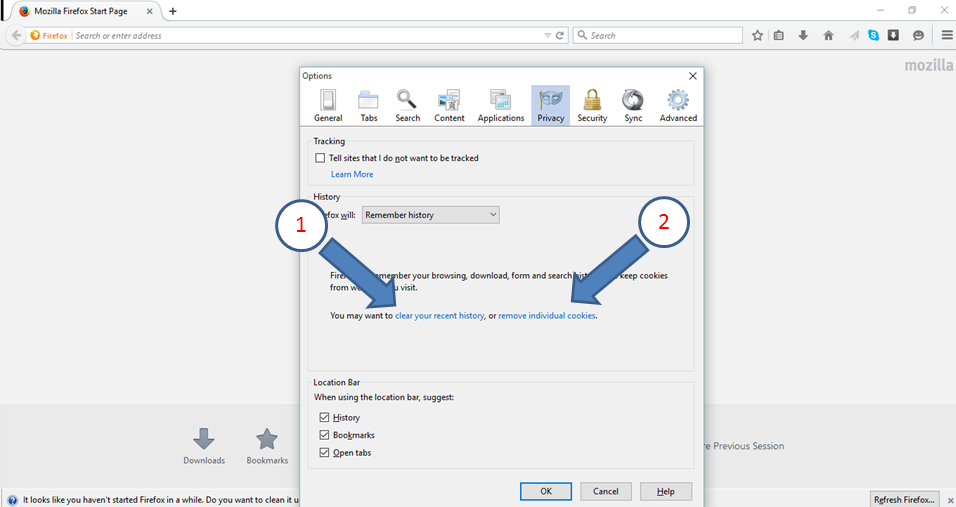
Task: Open the Downloads arrow in toolbar
Action: [x=803, y=35]
